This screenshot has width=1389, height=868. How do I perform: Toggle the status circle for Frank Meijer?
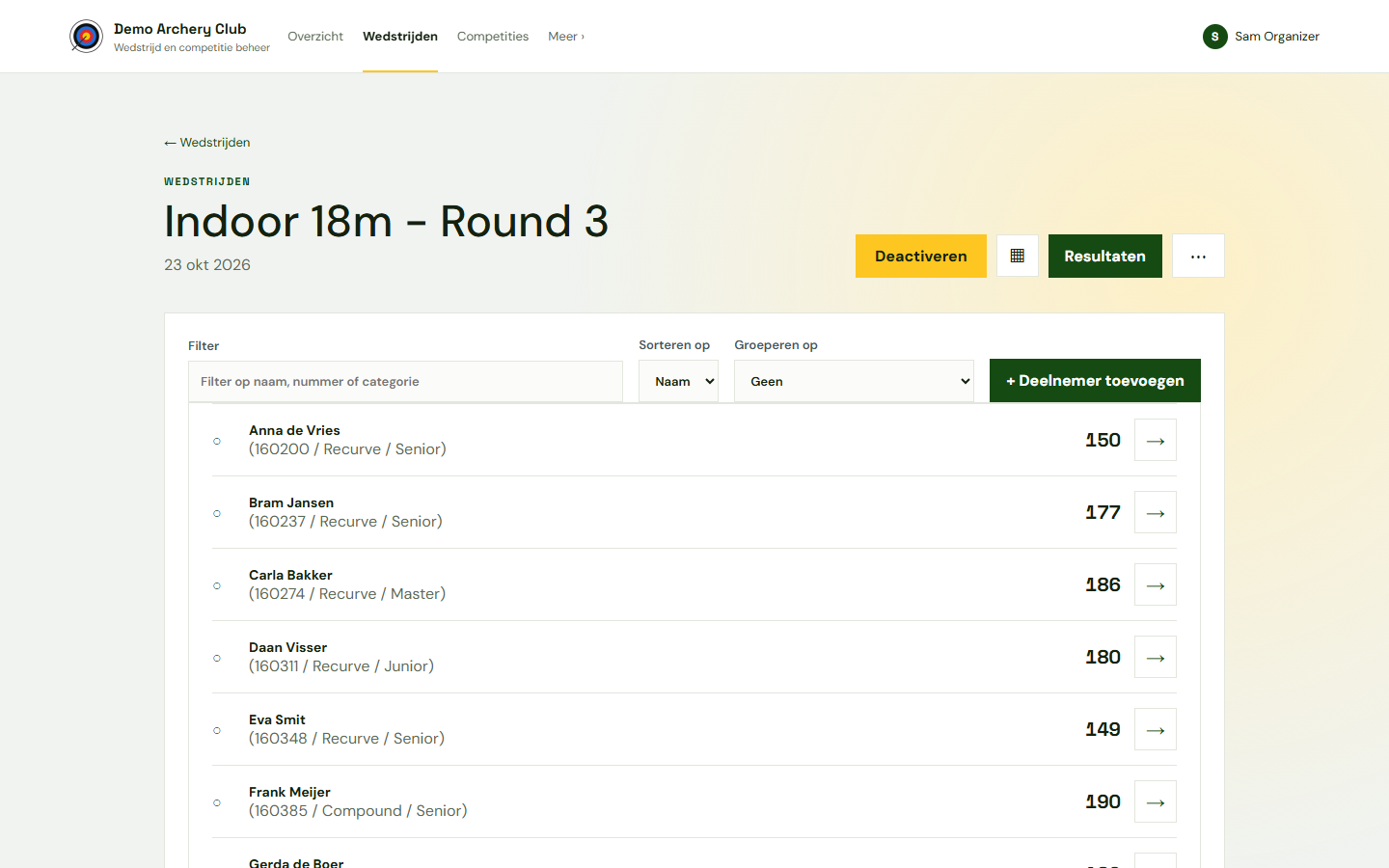pyautogui.click(x=217, y=802)
